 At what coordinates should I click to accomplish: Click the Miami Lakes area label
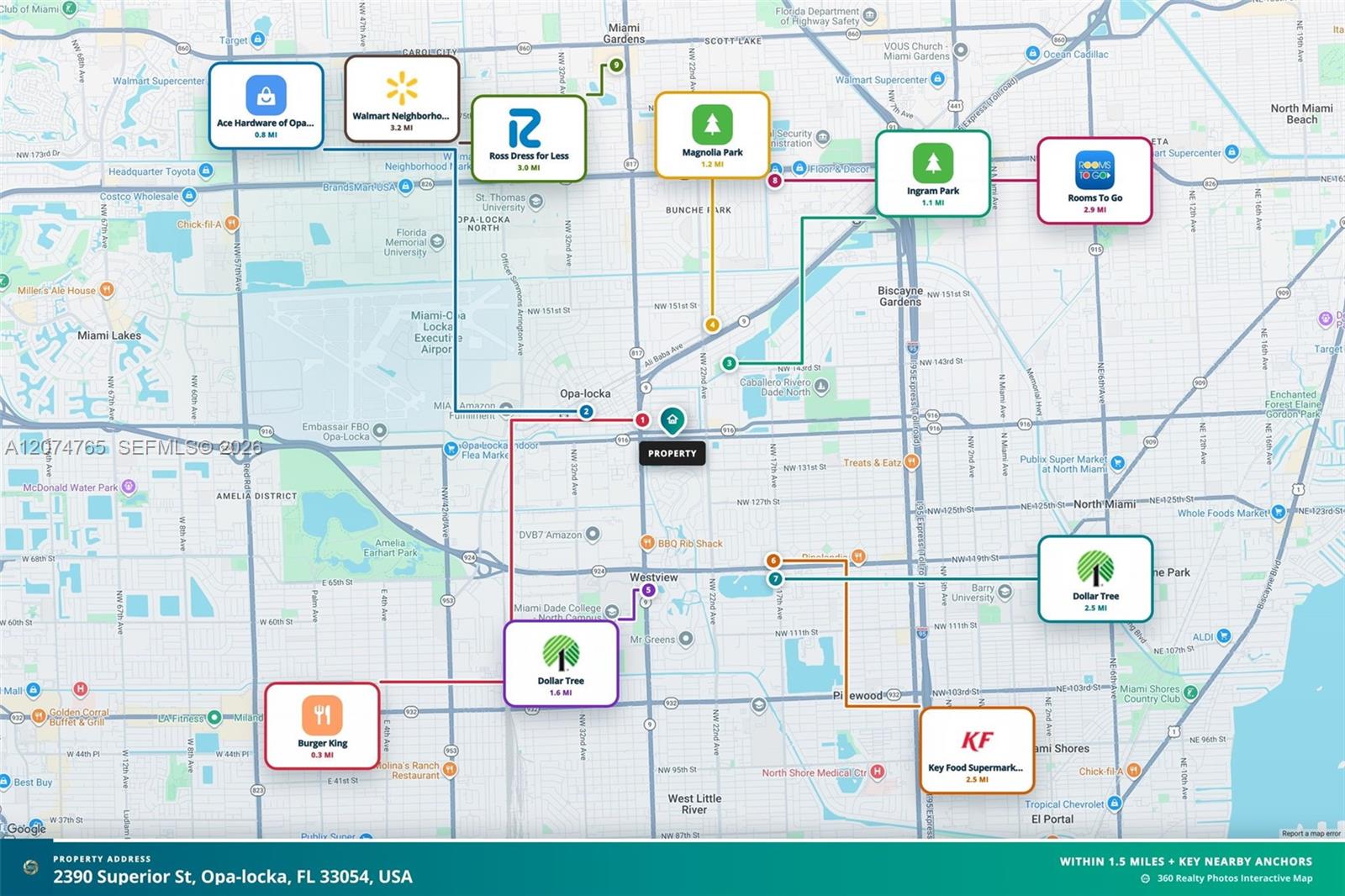109,335
